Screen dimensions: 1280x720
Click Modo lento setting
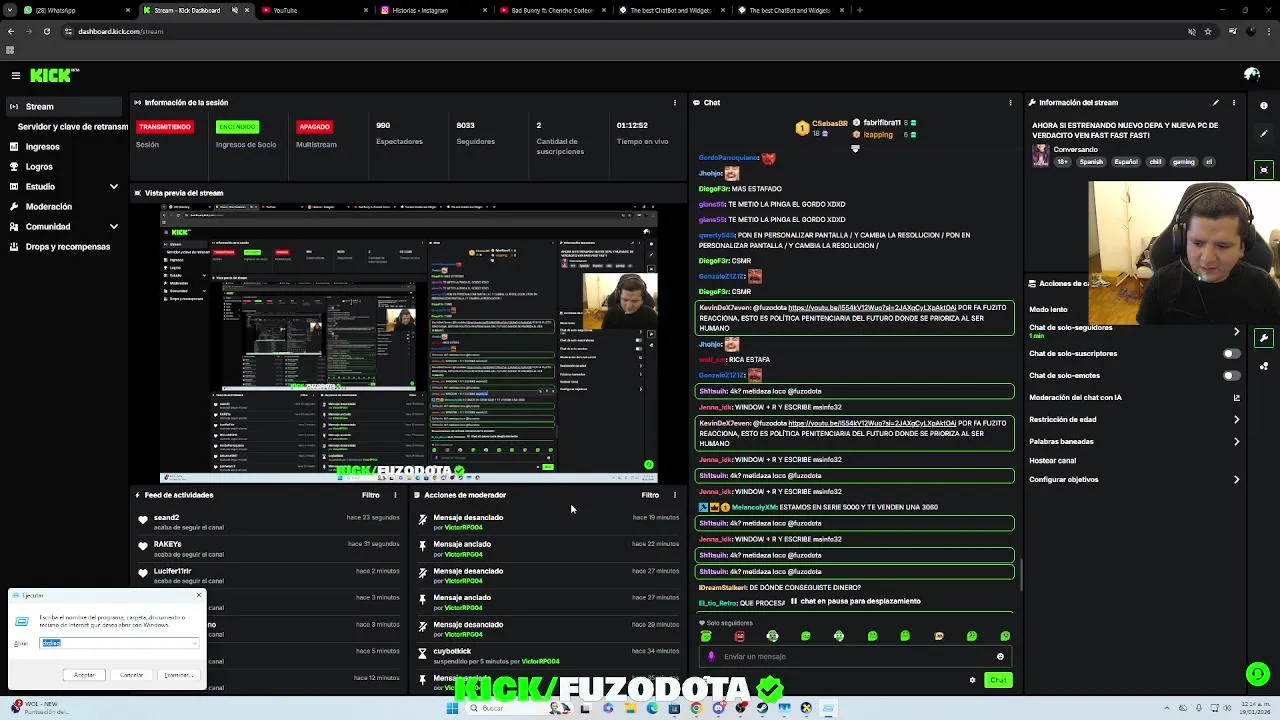pyautogui.click(x=1048, y=309)
